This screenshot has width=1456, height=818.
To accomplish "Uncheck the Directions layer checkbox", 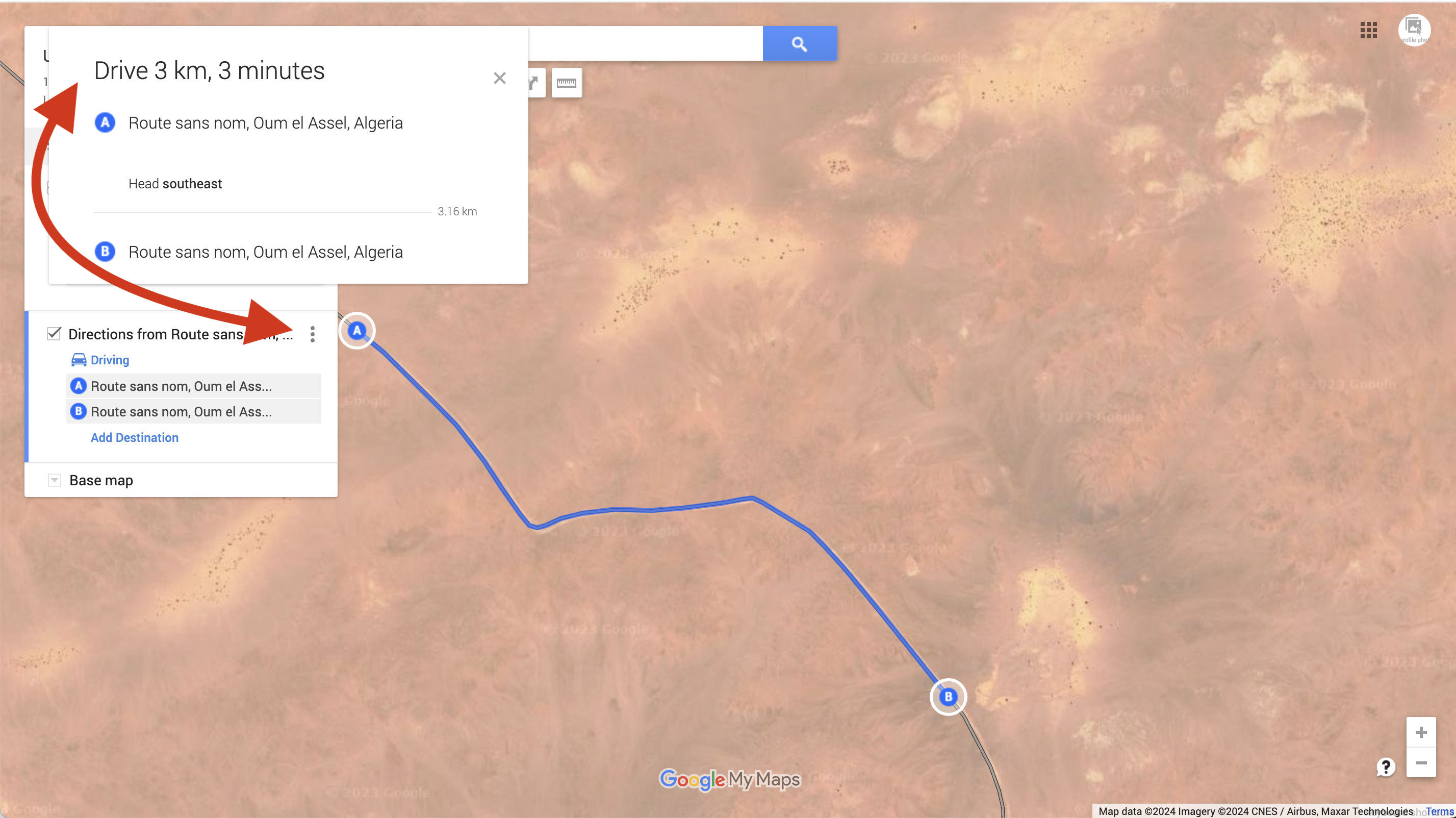I will (x=54, y=333).
